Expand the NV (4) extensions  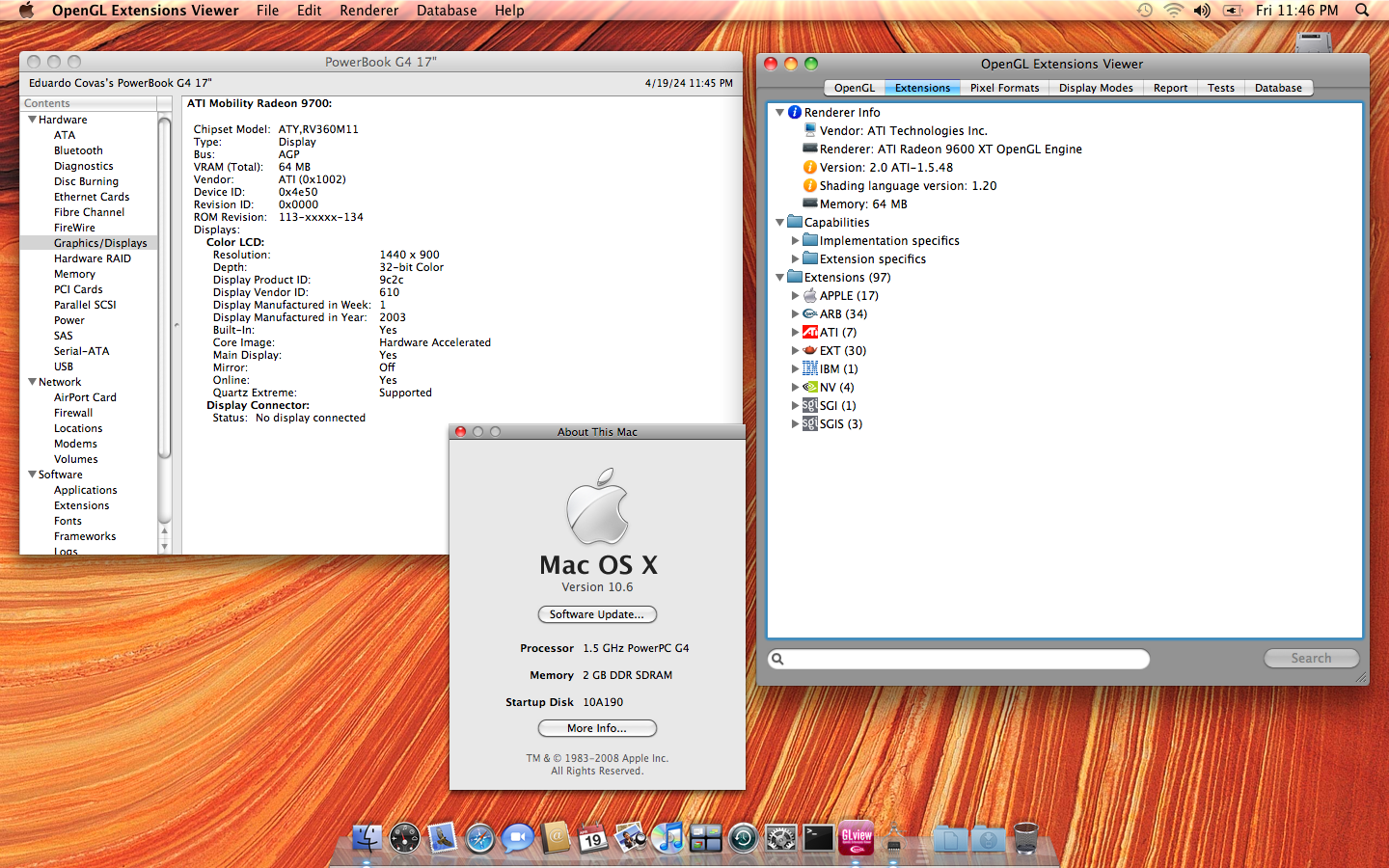coord(795,388)
